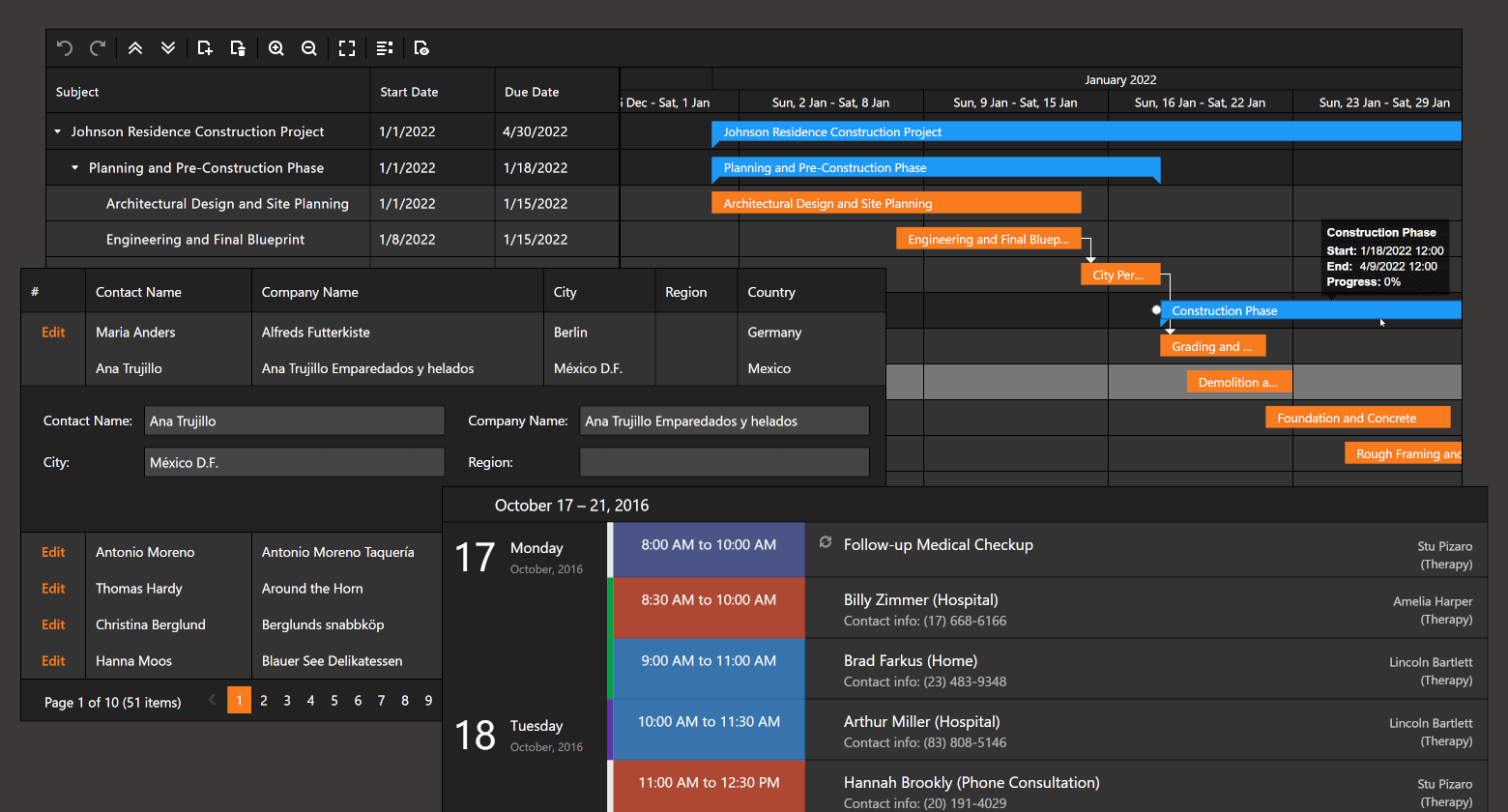This screenshot has width=1508, height=812.
Task: Edit the Christina Berglund row
Action: (x=53, y=624)
